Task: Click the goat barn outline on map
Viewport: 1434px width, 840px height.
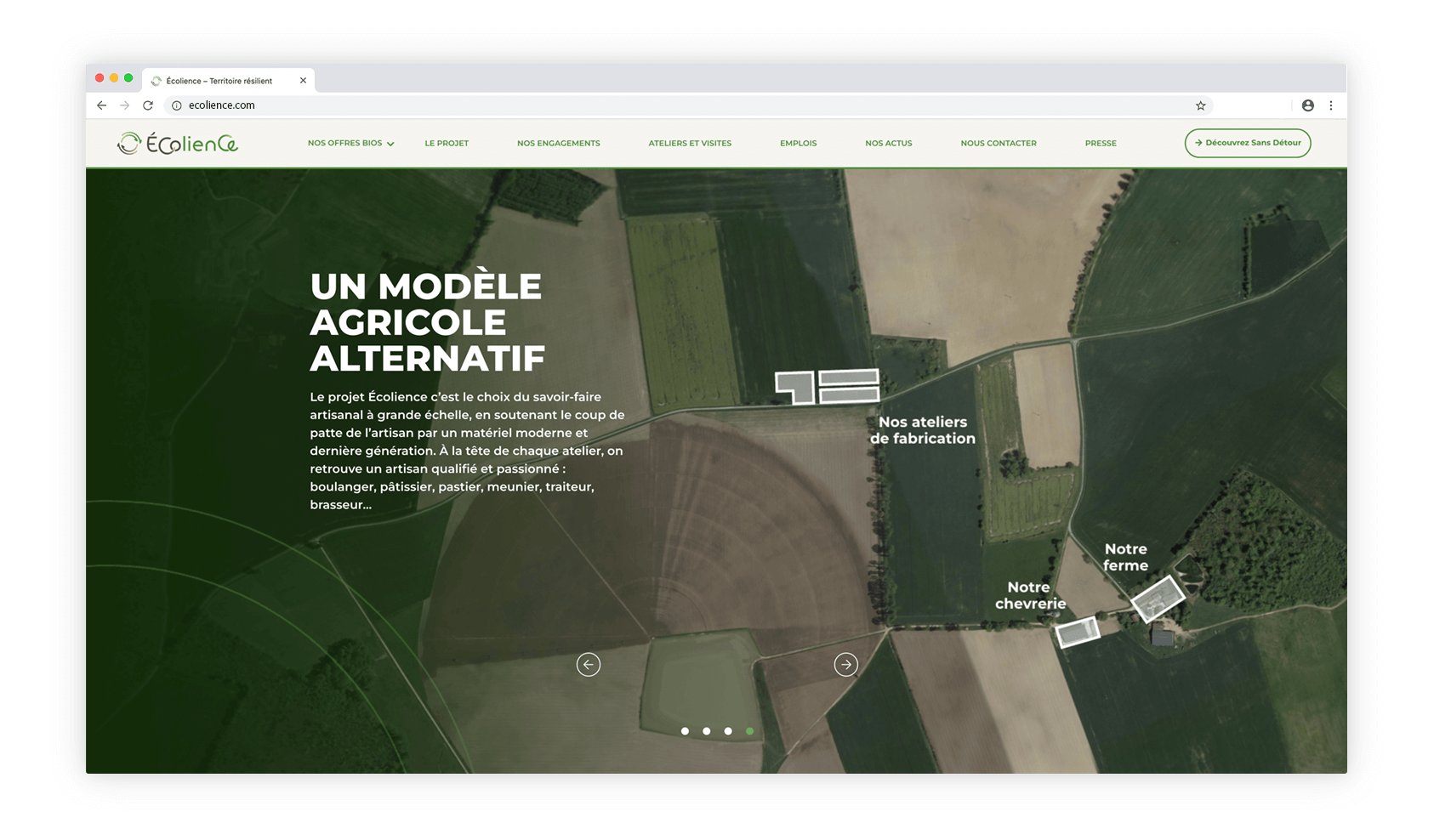Action: 1078,633
